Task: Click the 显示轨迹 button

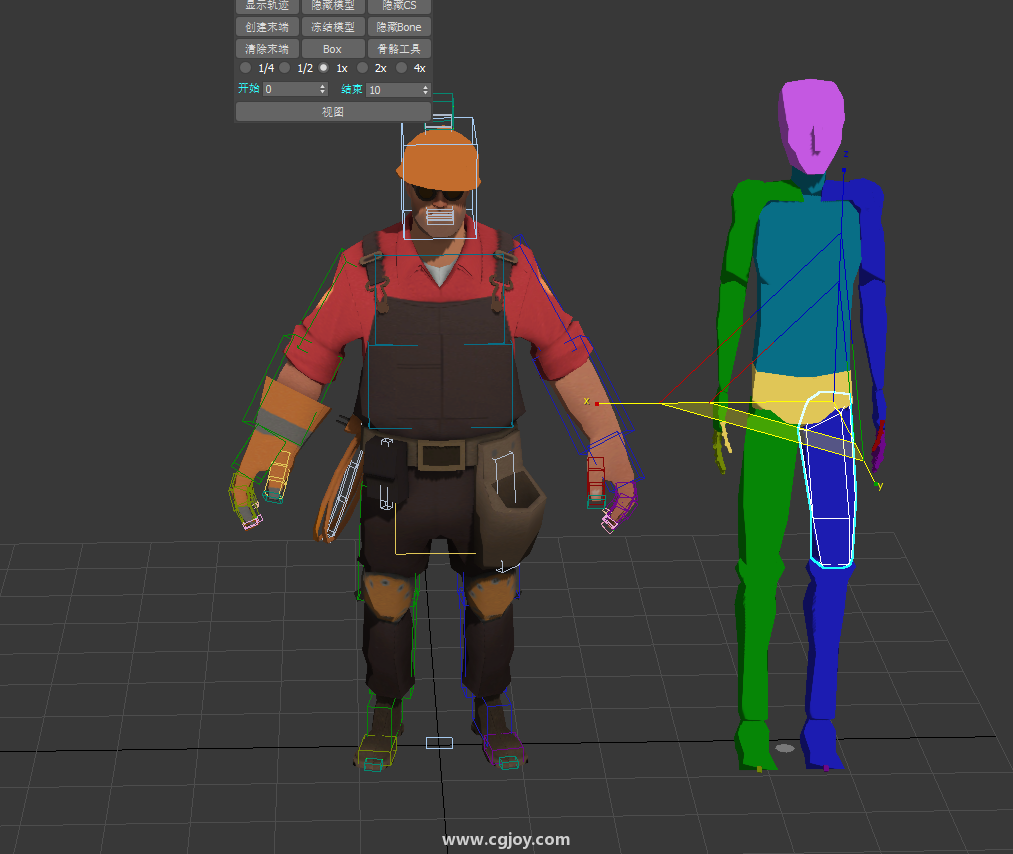Action: [267, 6]
